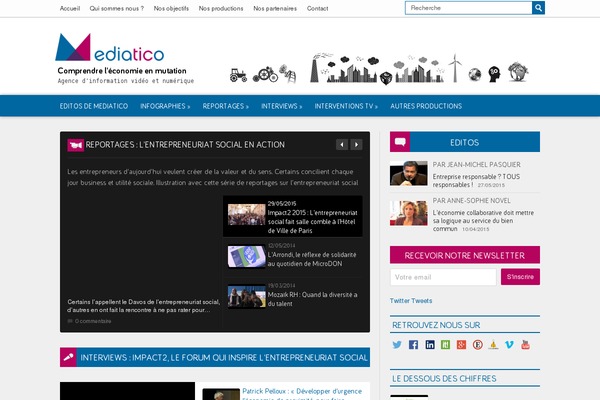Click the Editos section header
Viewport: 600px width, 400px height.
[x=465, y=142]
